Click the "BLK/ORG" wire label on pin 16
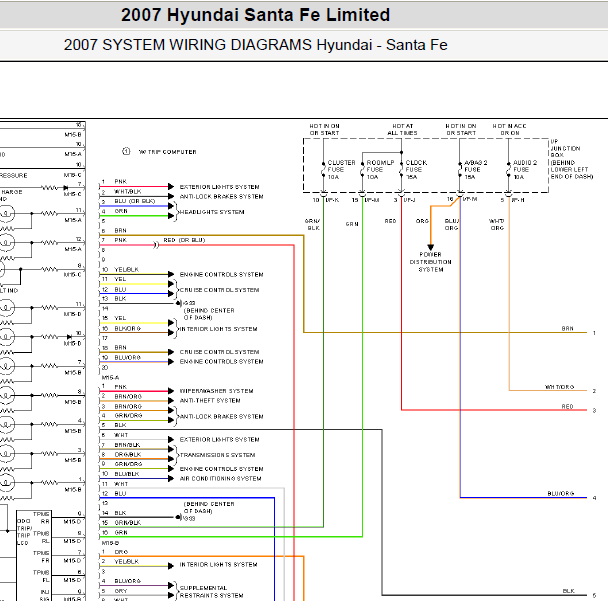The width and height of the screenshot is (608, 601). [x=128, y=328]
